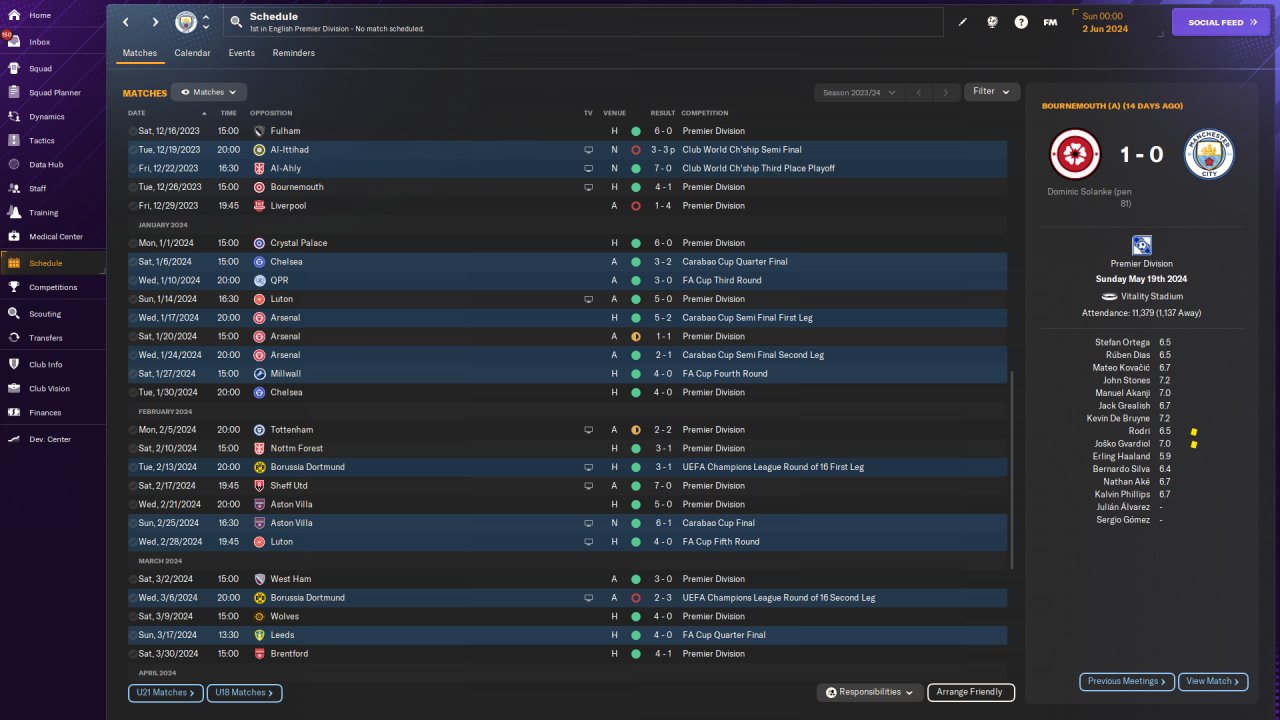This screenshot has height=720, width=1280.
Task: Click TV icon on Al-Ittihad row
Action: click(x=589, y=150)
